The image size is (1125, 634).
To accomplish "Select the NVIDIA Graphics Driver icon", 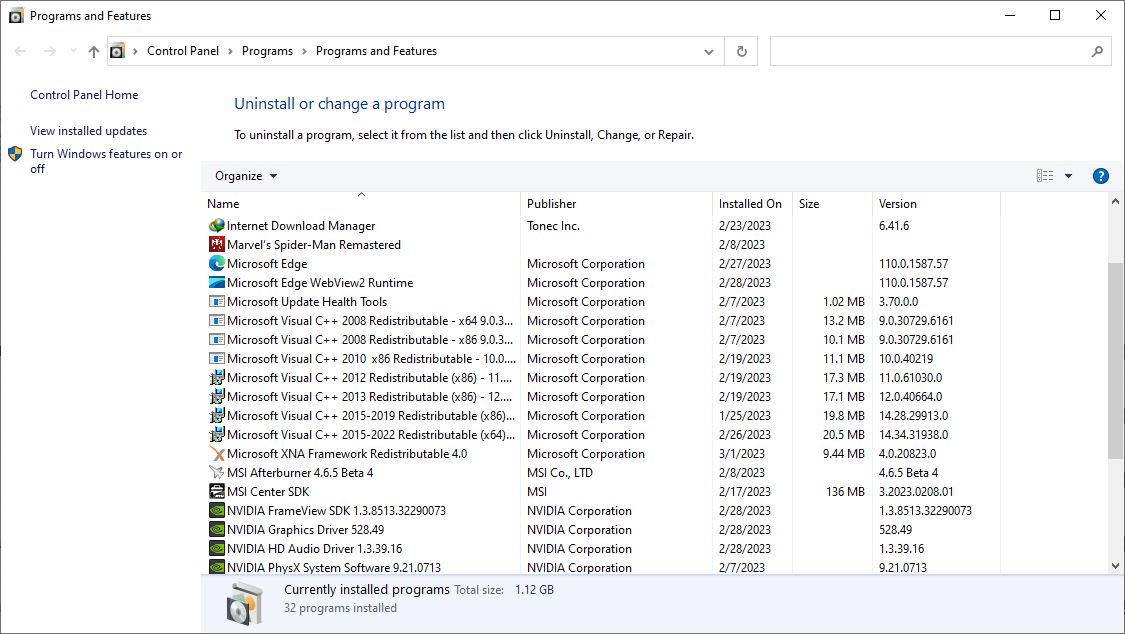I will [x=216, y=530].
